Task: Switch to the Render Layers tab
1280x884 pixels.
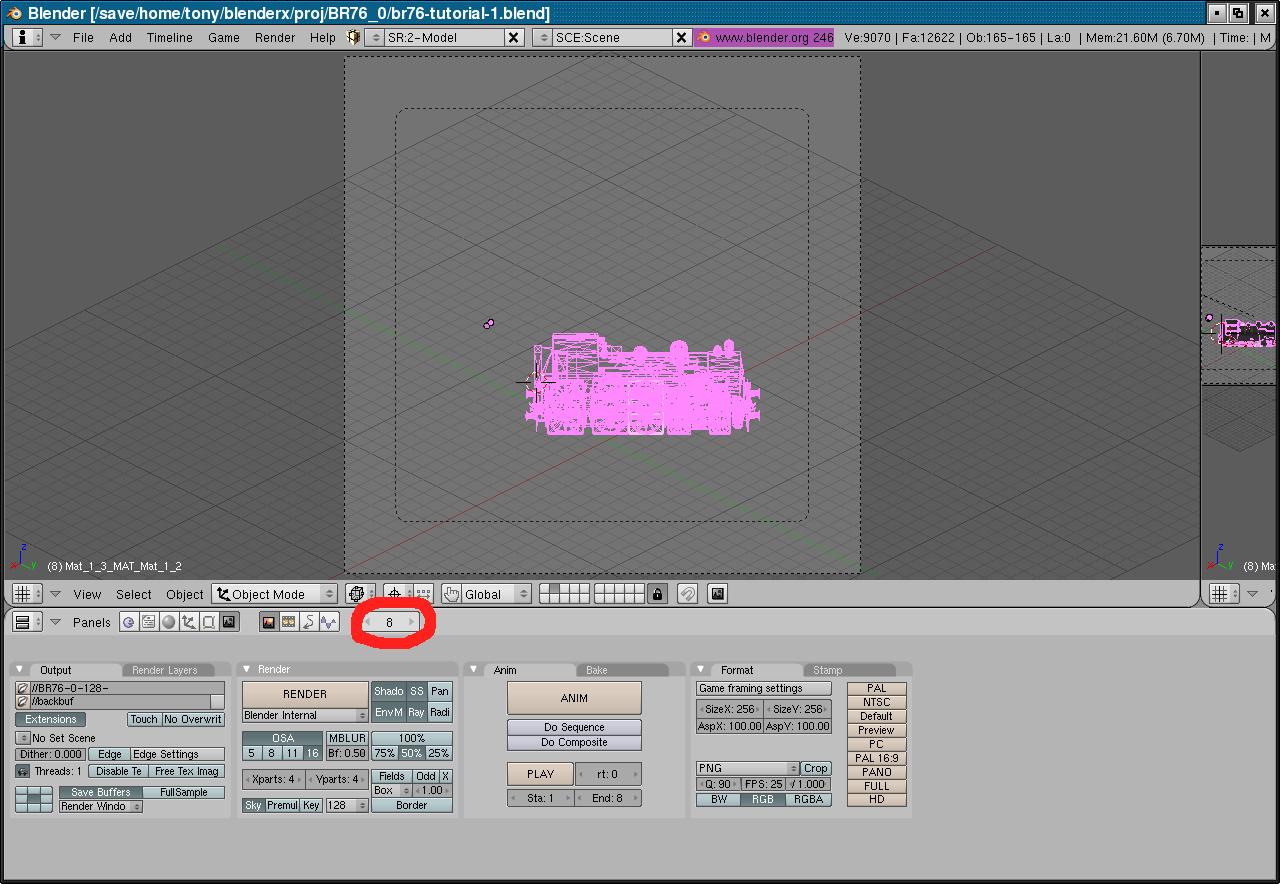Action: coord(165,670)
